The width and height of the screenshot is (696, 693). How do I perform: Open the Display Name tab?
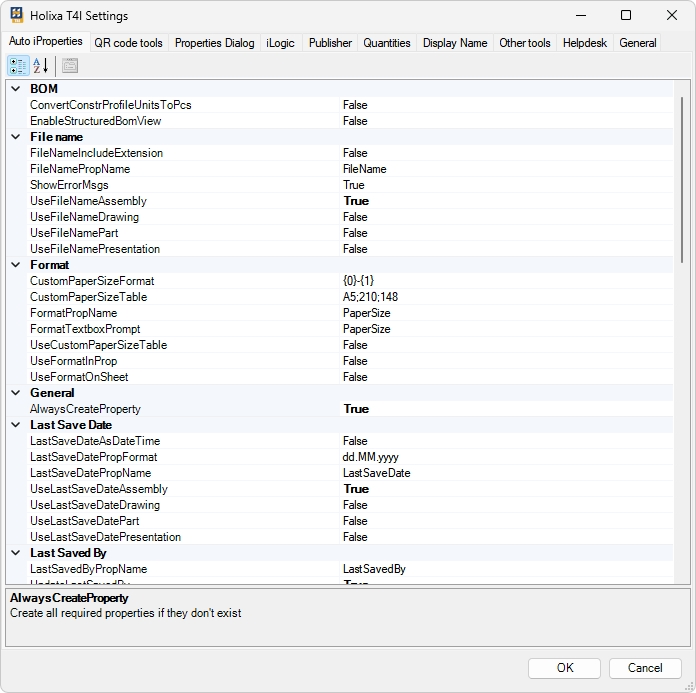tap(454, 43)
